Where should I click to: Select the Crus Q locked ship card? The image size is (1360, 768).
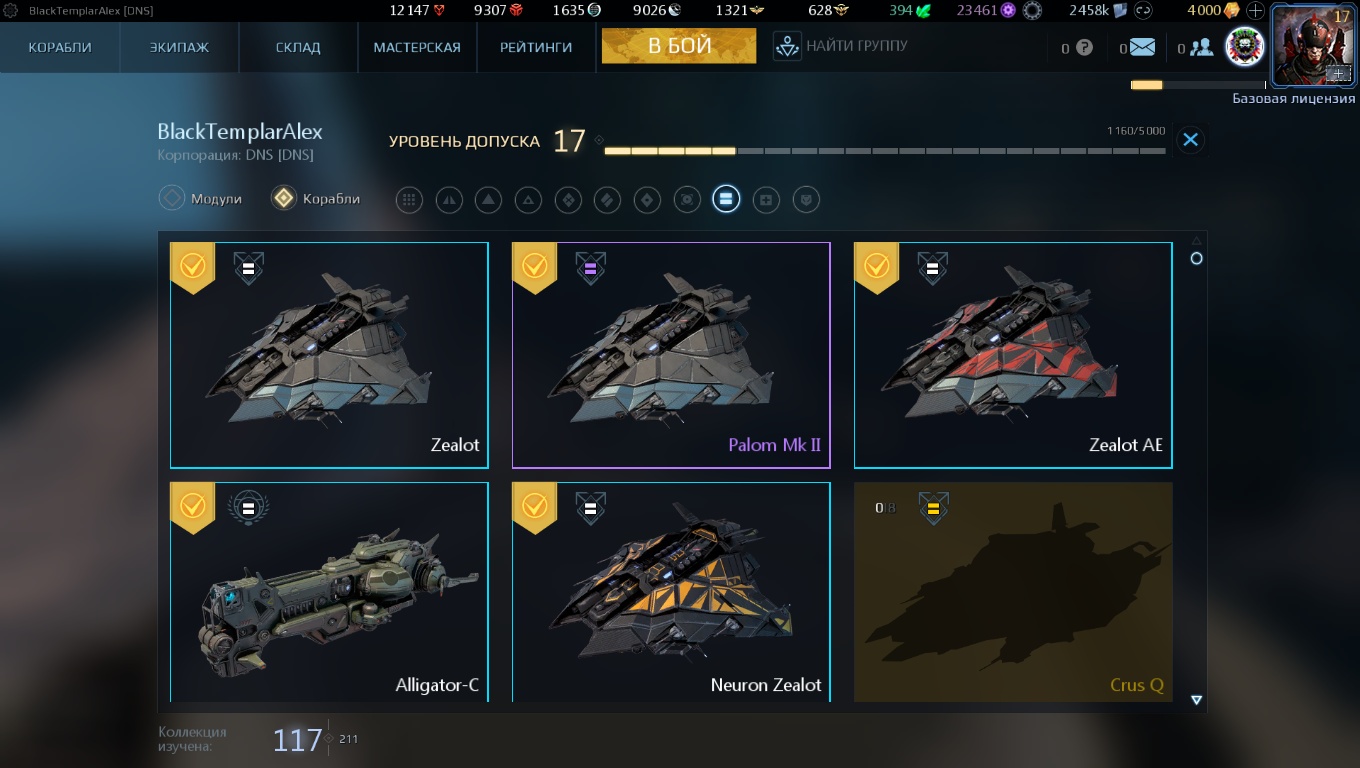click(x=1013, y=592)
